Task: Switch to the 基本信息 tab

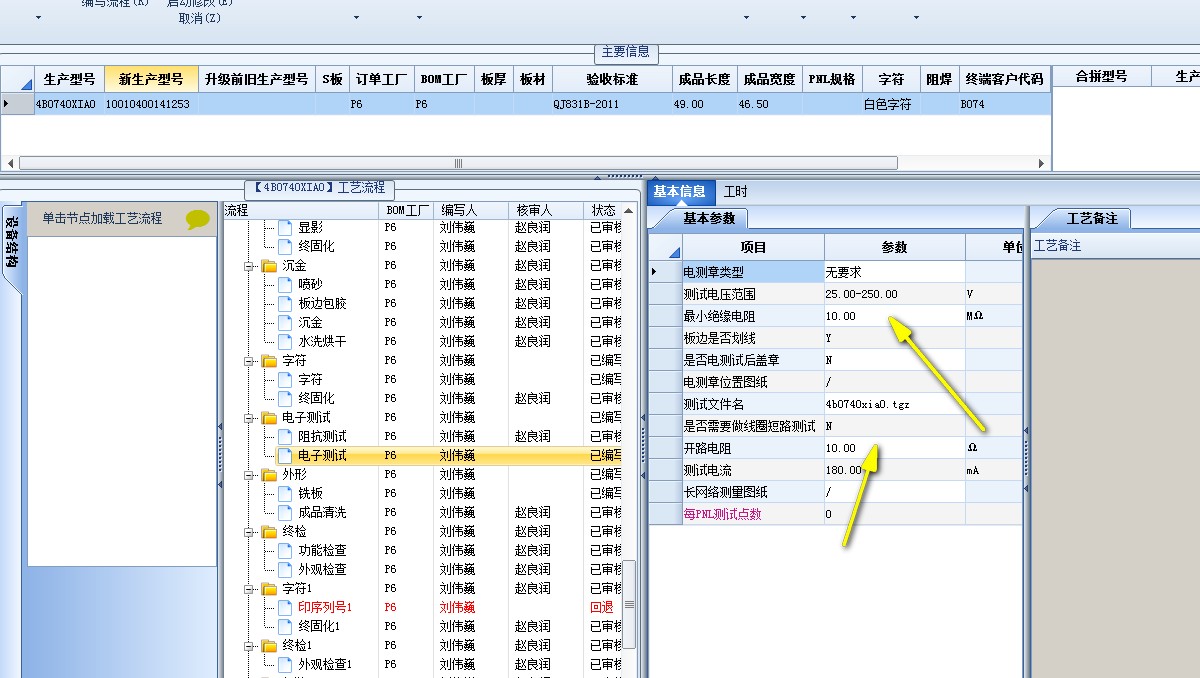Action: 680,192
